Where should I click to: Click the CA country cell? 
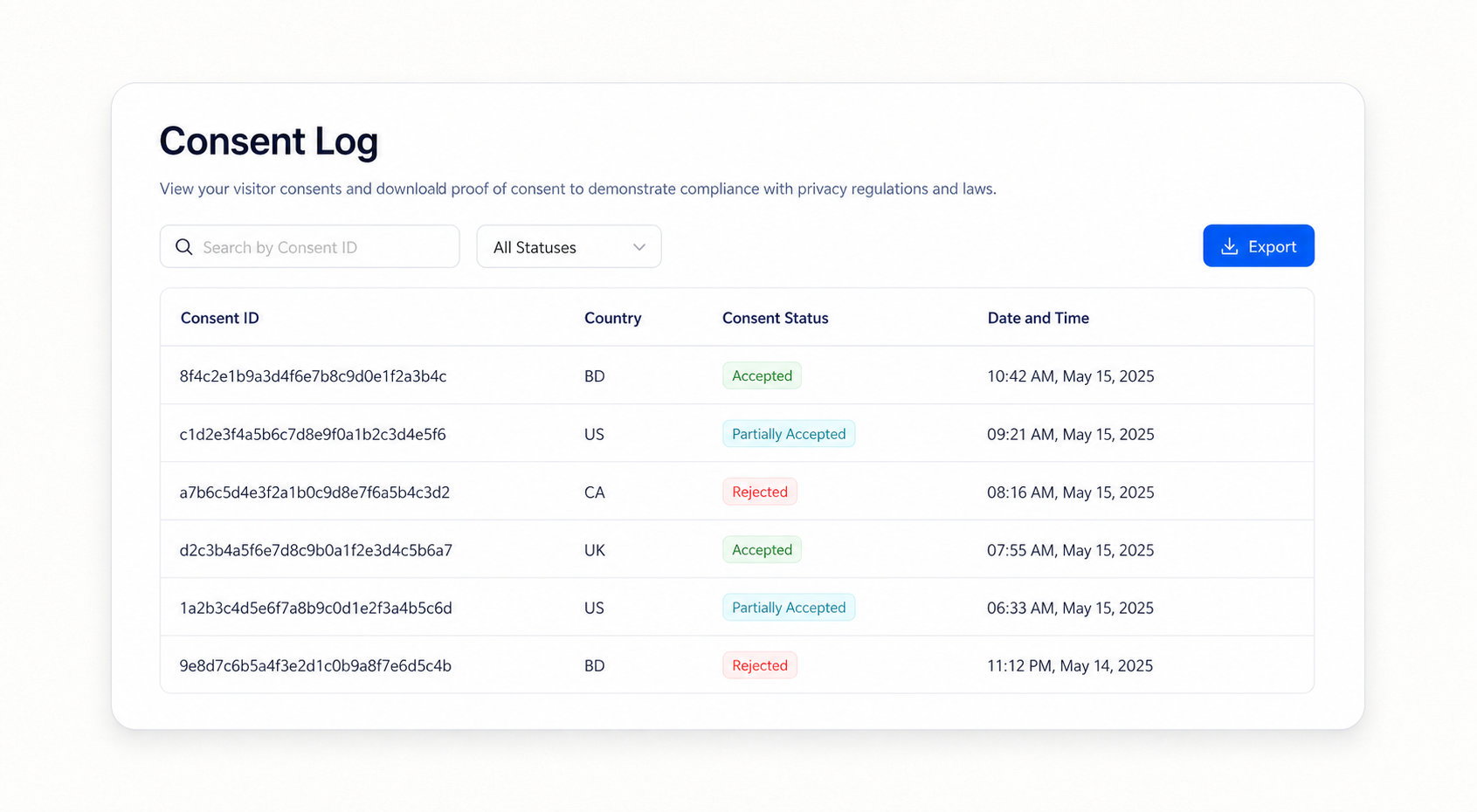pos(594,492)
